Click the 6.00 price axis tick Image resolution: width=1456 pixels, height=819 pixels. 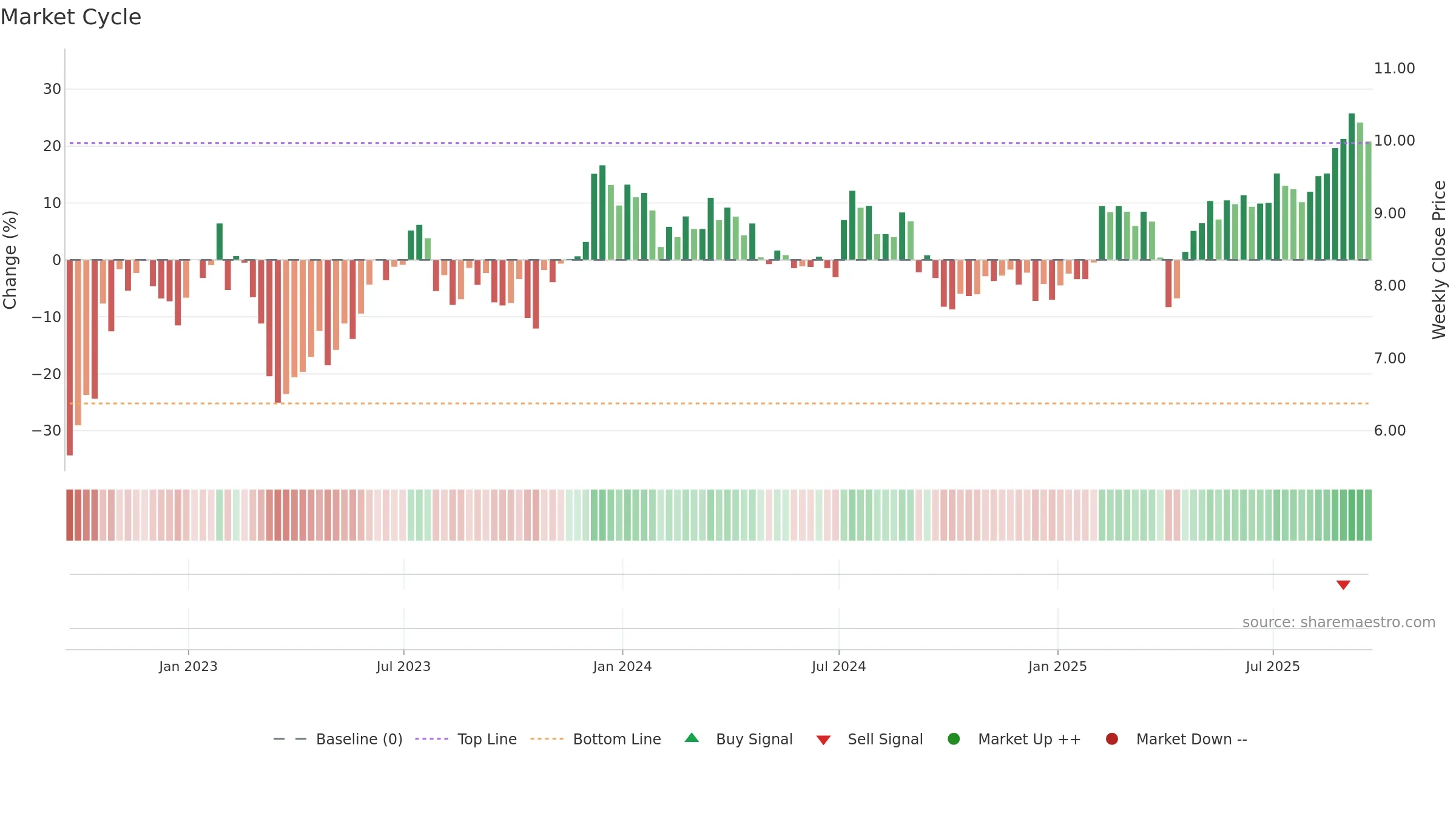coord(1390,430)
